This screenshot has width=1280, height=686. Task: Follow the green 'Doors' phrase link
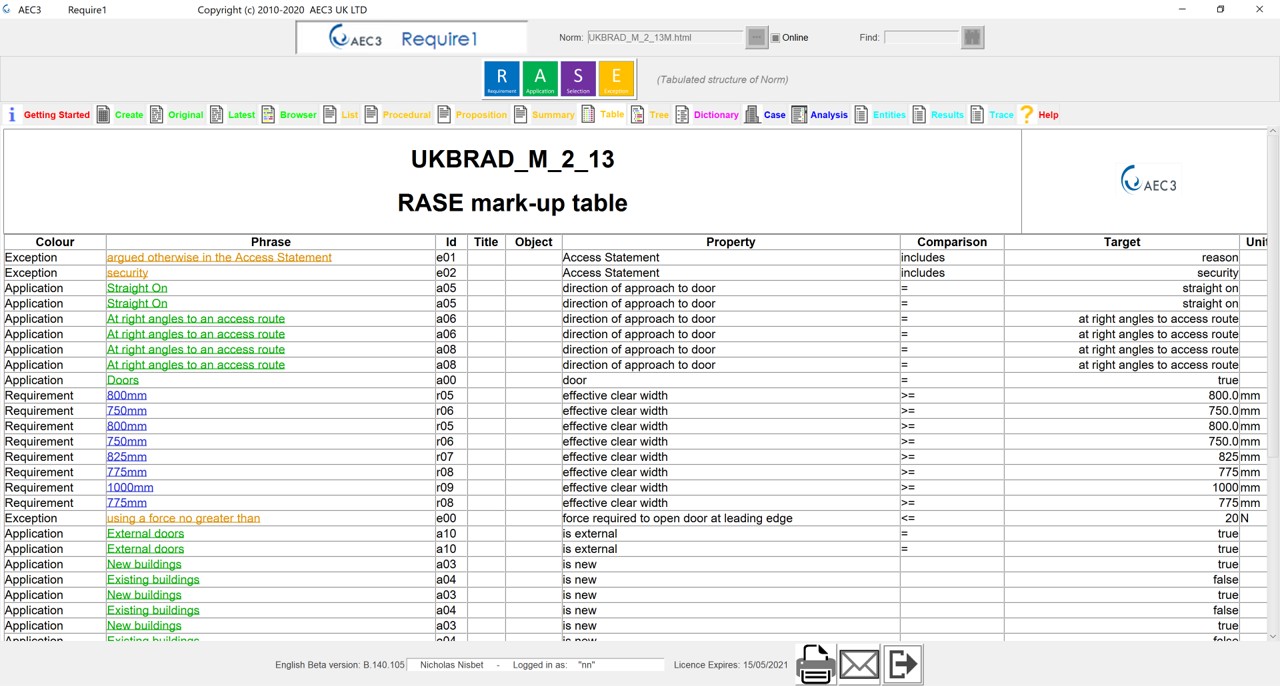click(x=123, y=381)
